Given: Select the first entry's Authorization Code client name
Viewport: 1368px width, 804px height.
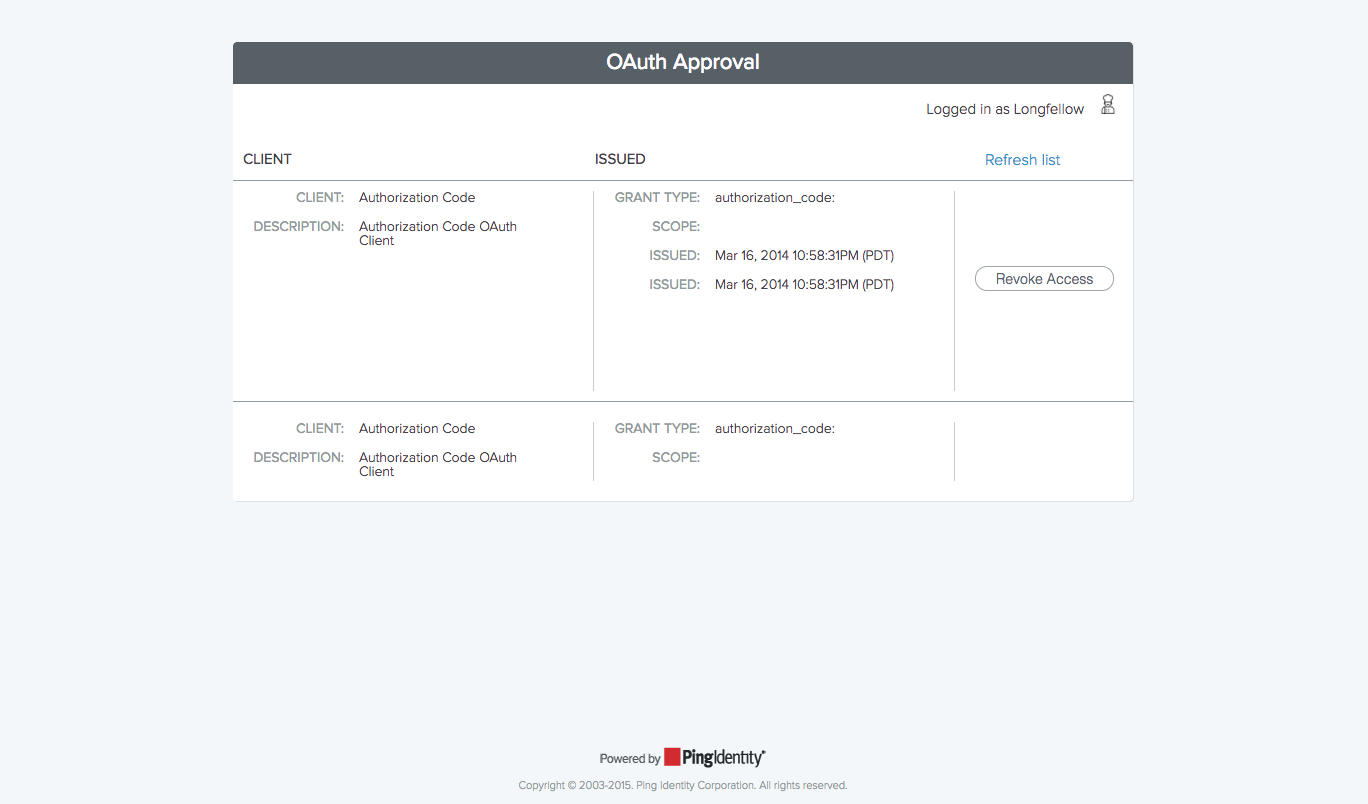Looking at the screenshot, I should point(417,198).
